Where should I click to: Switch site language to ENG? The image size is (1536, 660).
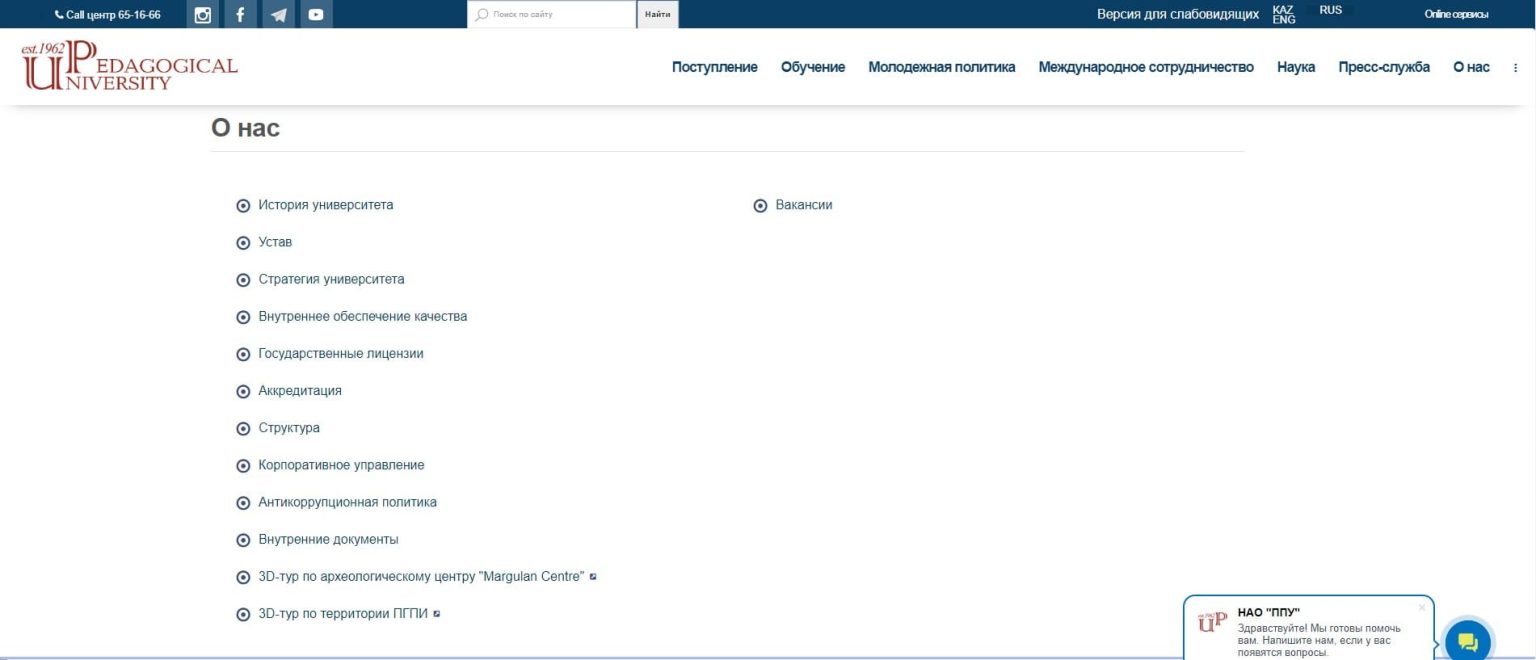(1283, 20)
